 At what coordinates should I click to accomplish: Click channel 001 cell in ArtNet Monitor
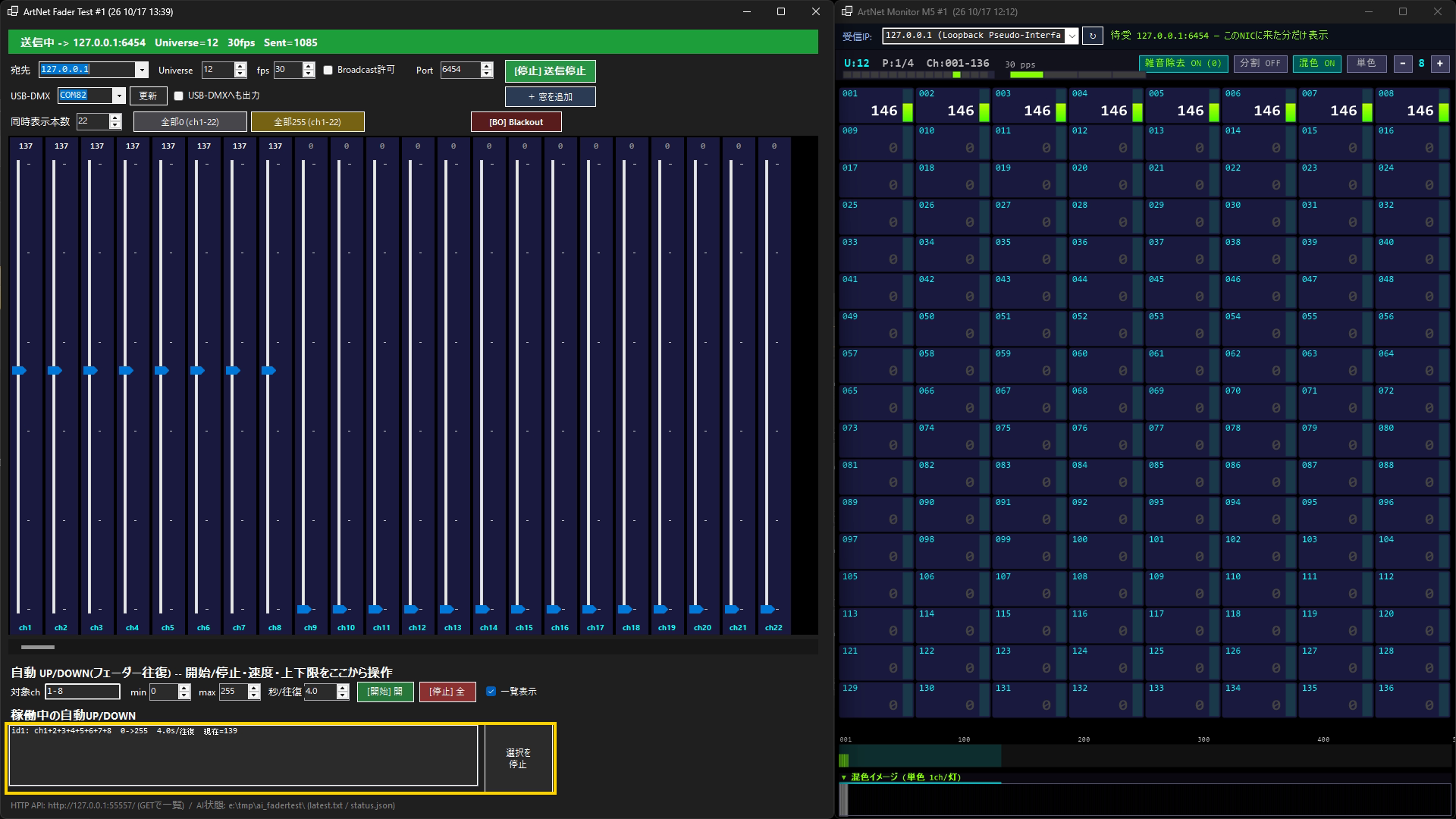click(876, 104)
